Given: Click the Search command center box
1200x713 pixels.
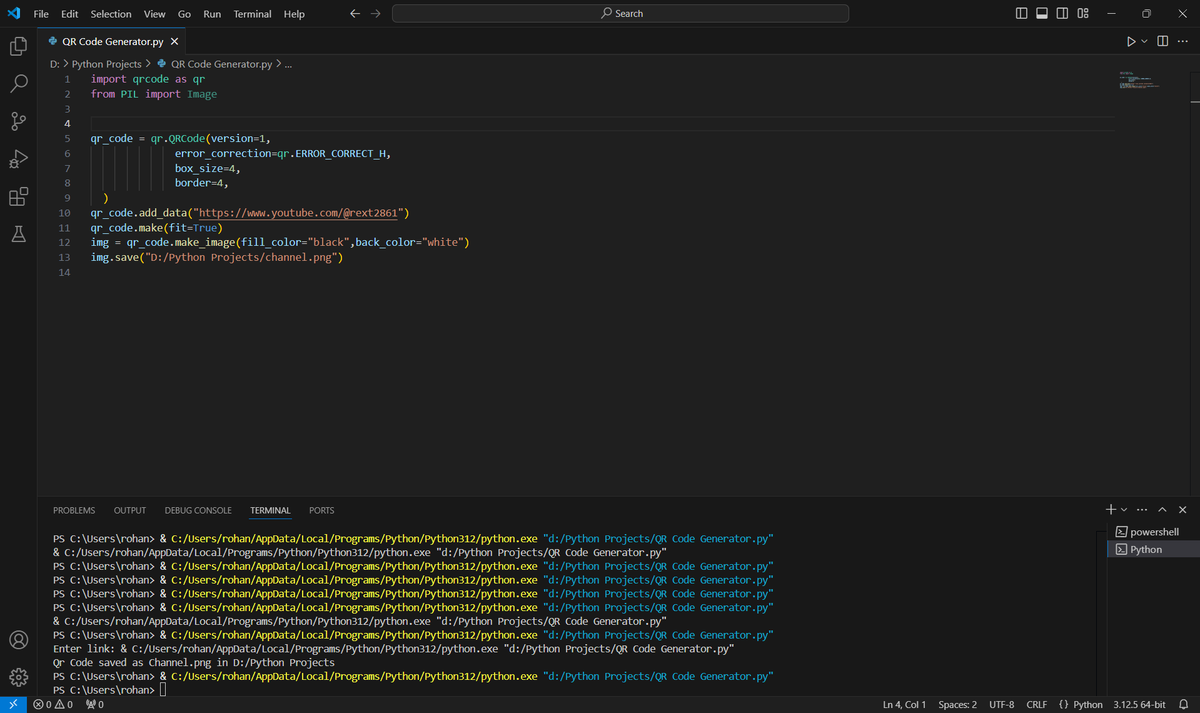Looking at the screenshot, I should point(620,14).
